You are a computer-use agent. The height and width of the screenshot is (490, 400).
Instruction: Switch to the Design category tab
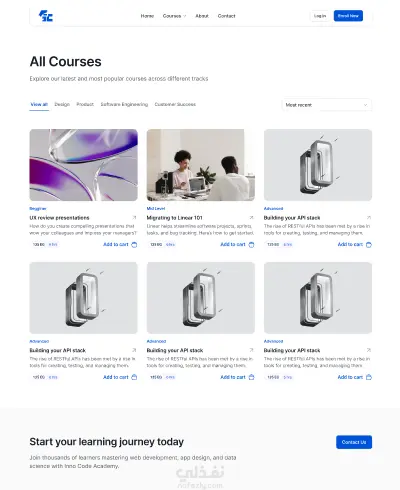(x=62, y=104)
